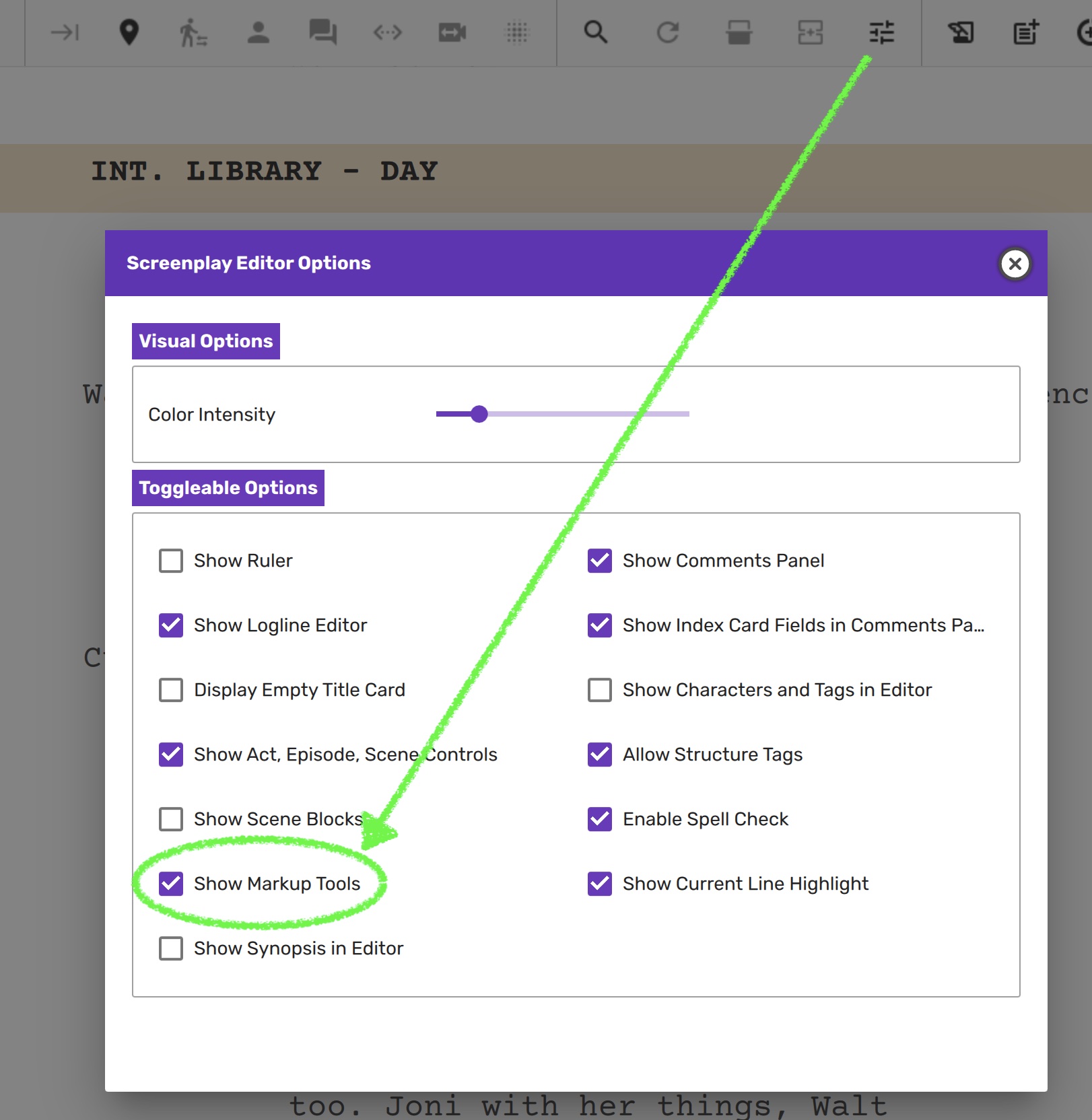This screenshot has width=1092, height=1120.
Task: Open editor options sliders icon
Action: [881, 32]
